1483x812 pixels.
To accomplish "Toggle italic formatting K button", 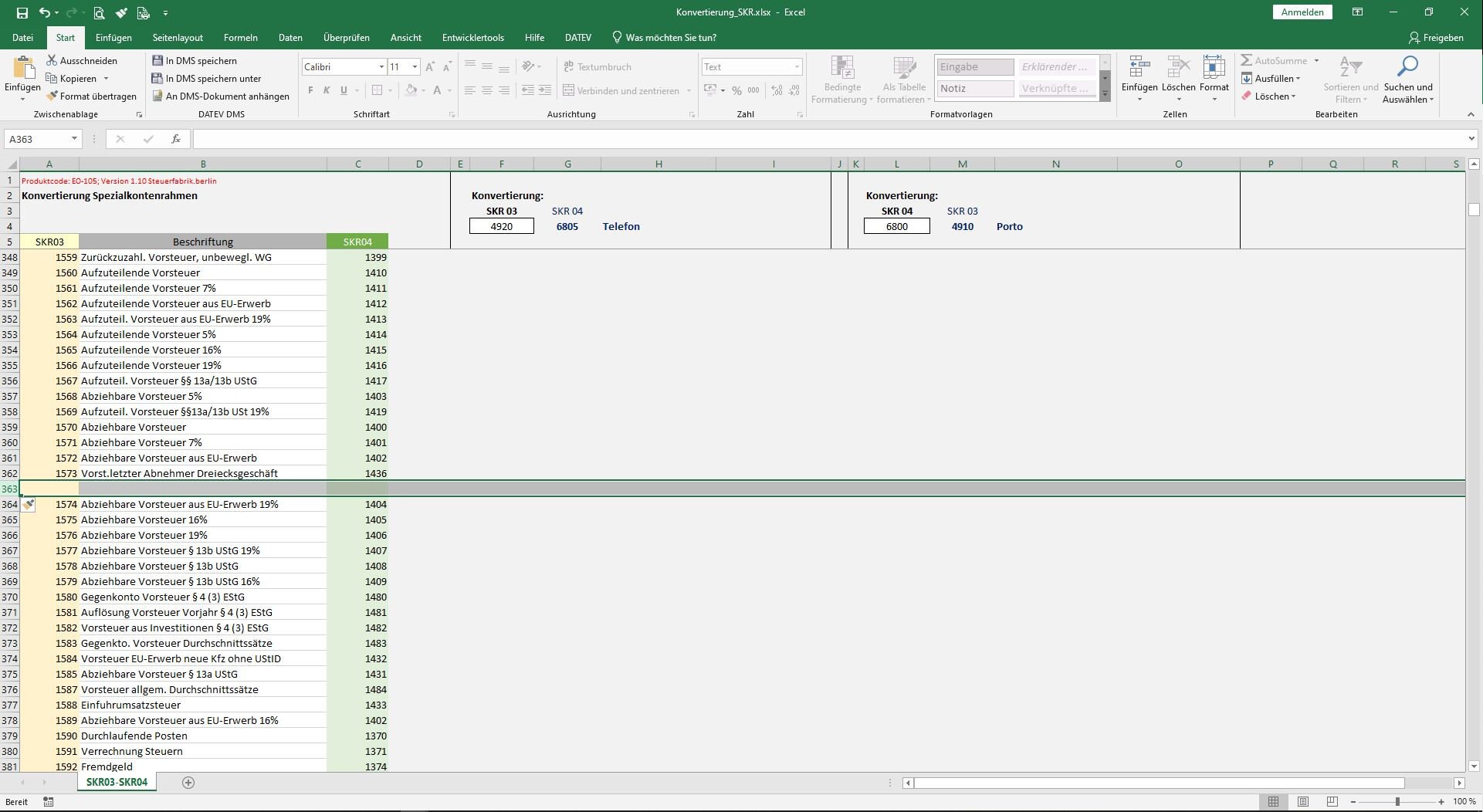I will point(327,90).
